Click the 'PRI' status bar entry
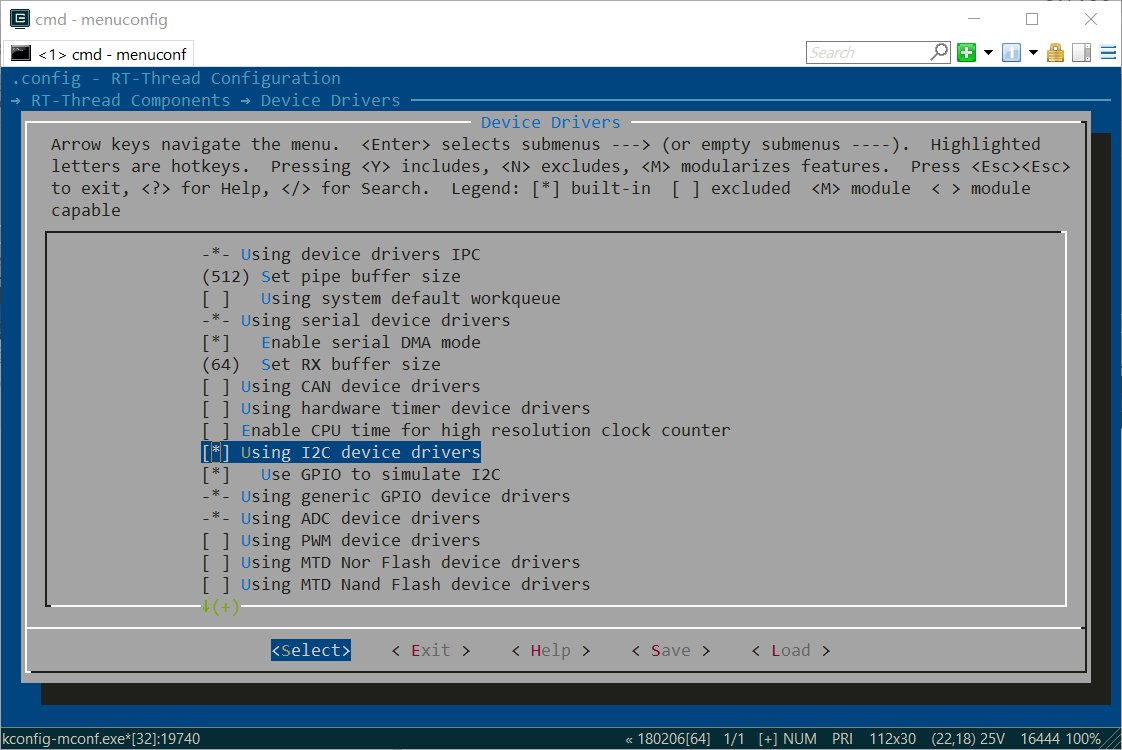This screenshot has width=1122, height=750. (842, 739)
